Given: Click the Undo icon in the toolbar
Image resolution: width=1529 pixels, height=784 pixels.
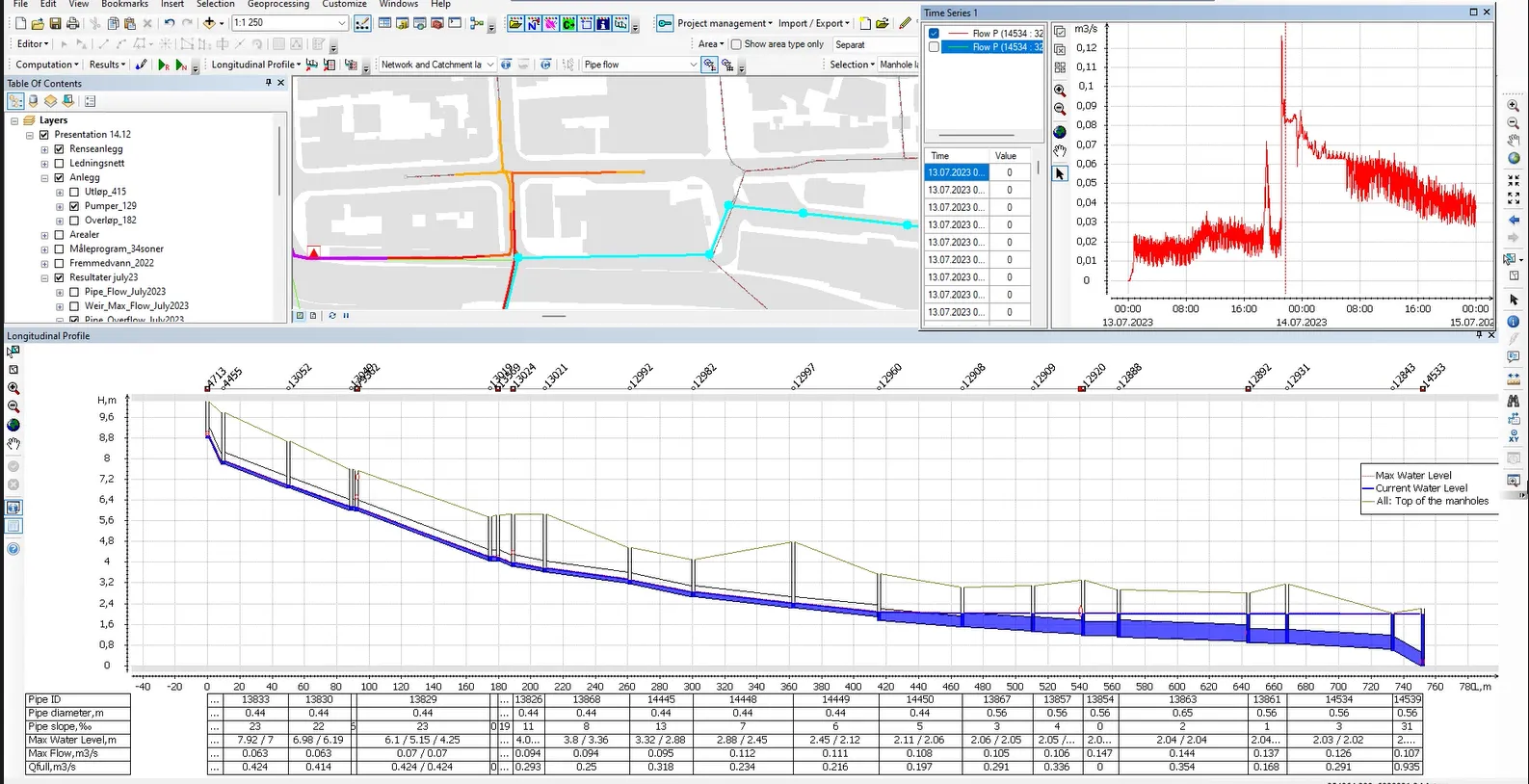Looking at the screenshot, I should tap(170, 23).
